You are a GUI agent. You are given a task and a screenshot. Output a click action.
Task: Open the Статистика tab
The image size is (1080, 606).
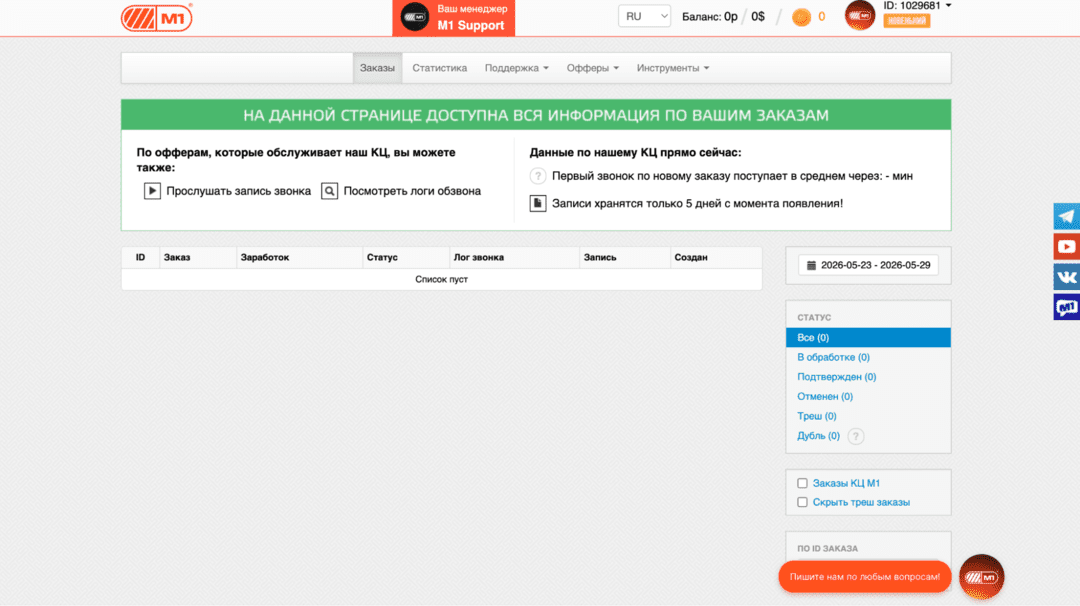pyautogui.click(x=439, y=68)
